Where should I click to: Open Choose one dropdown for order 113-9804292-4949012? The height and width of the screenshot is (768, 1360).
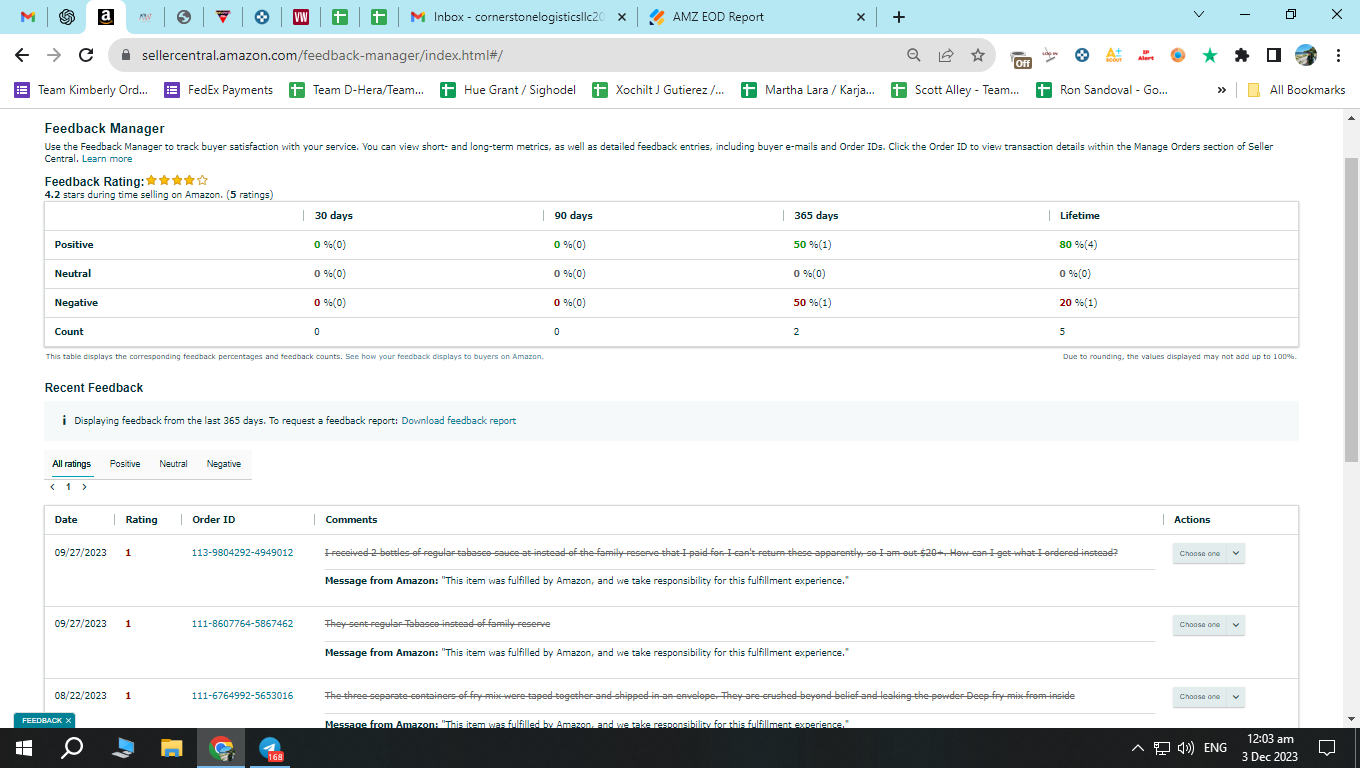[1209, 553]
